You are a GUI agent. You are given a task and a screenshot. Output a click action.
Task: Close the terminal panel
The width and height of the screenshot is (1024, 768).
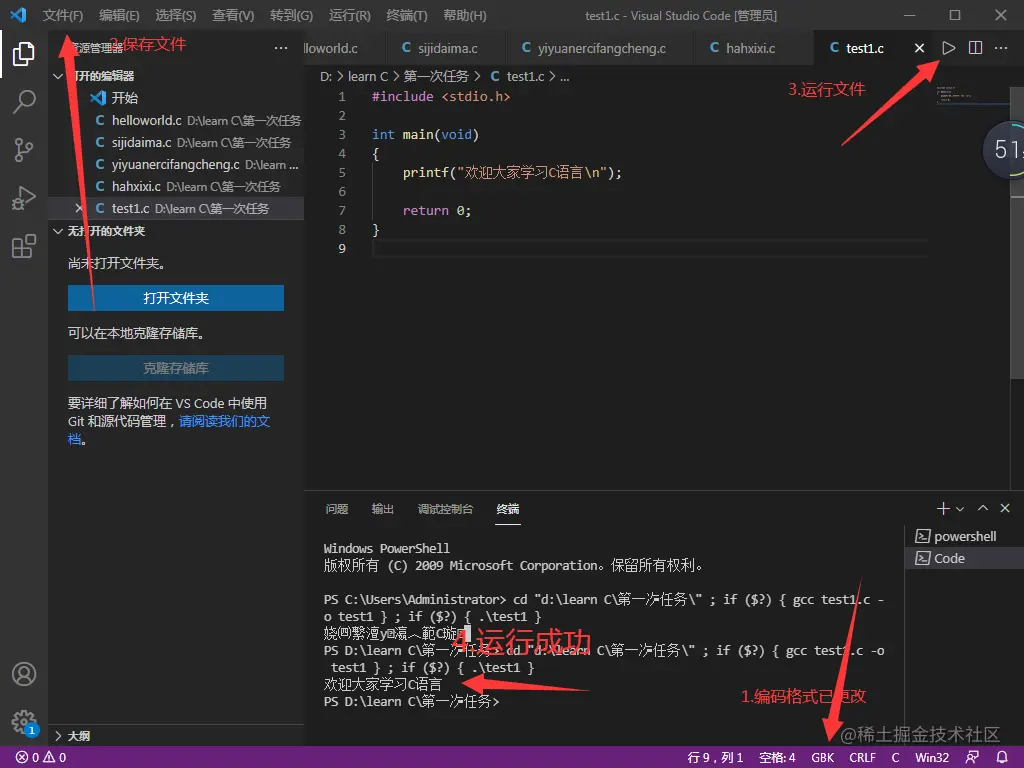1005,508
